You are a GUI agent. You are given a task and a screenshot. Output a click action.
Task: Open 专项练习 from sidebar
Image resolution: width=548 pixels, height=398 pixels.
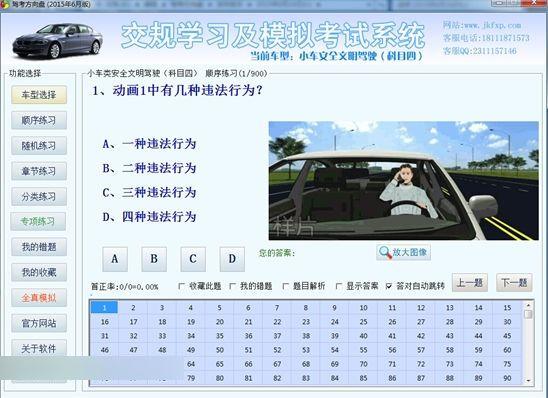(38, 222)
